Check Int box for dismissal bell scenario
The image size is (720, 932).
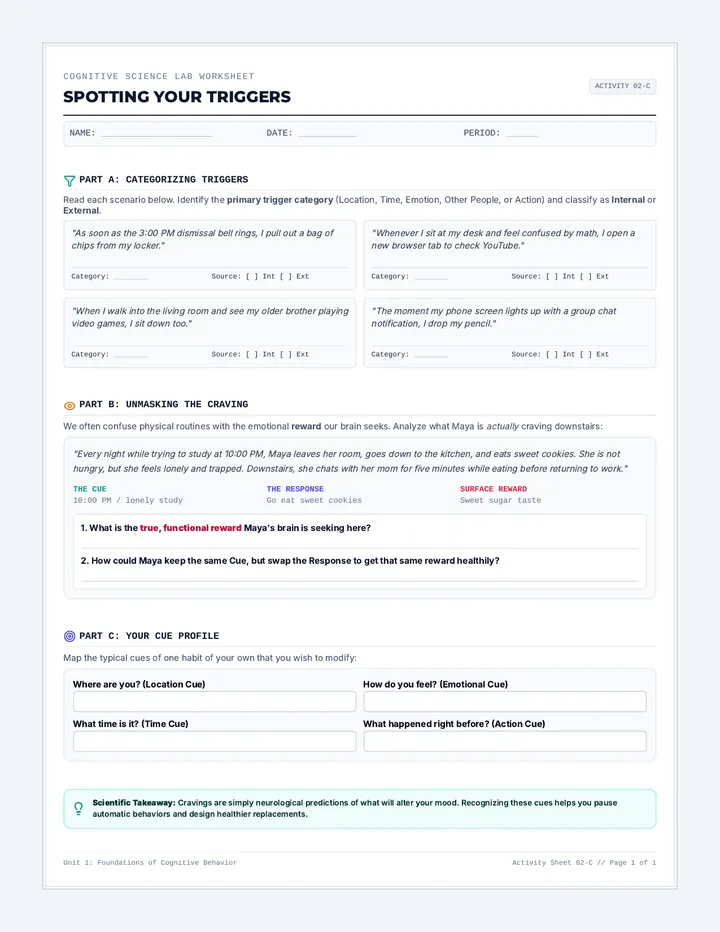[252, 276]
